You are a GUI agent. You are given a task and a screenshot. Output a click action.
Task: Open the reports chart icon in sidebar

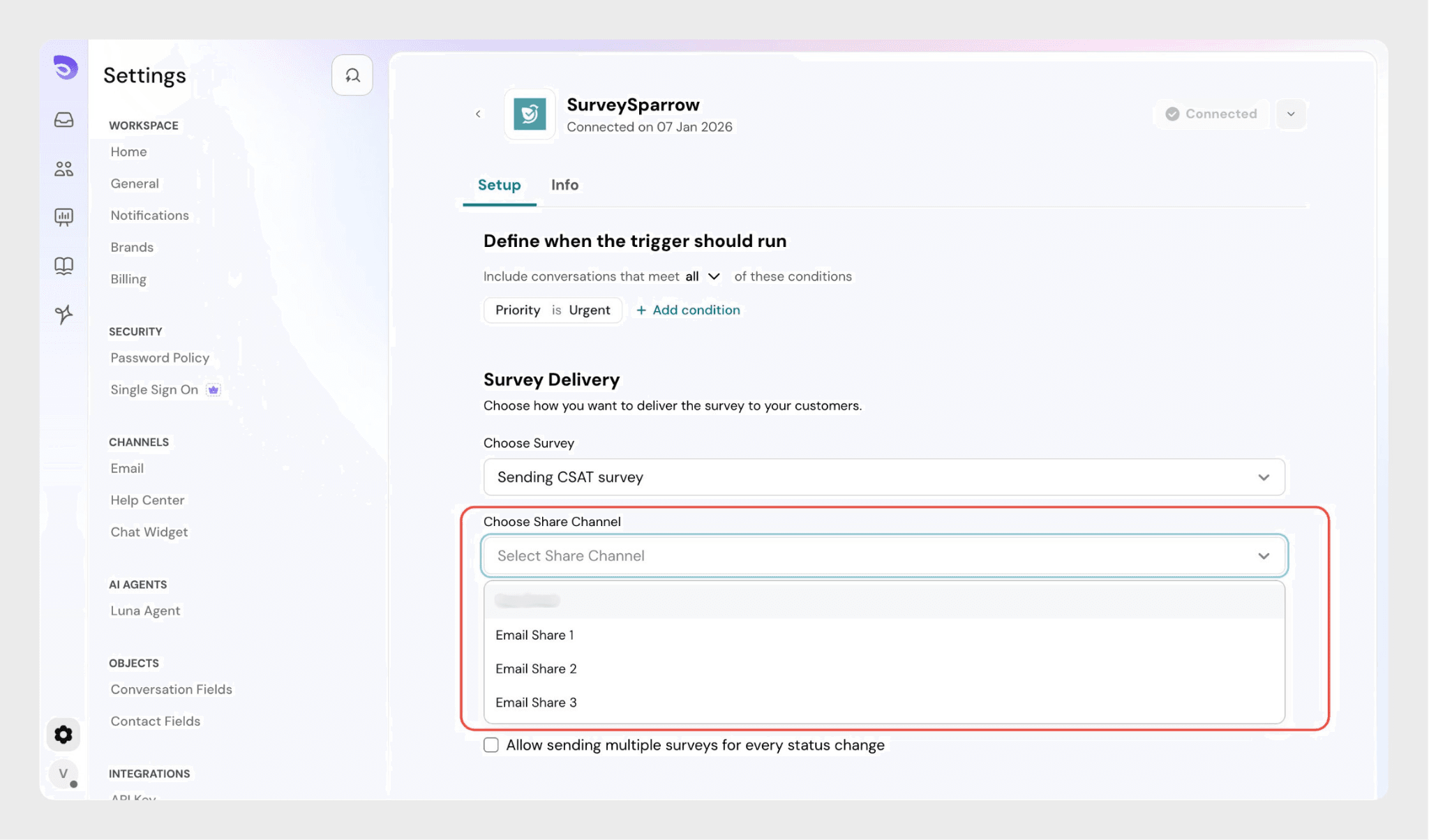point(63,217)
